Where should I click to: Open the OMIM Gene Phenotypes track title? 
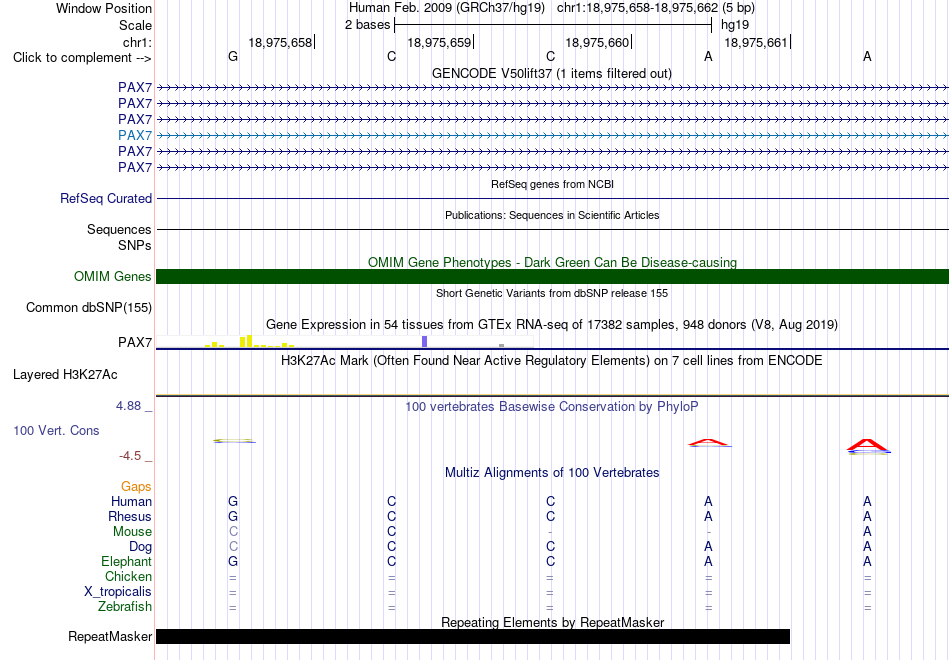click(x=552, y=262)
